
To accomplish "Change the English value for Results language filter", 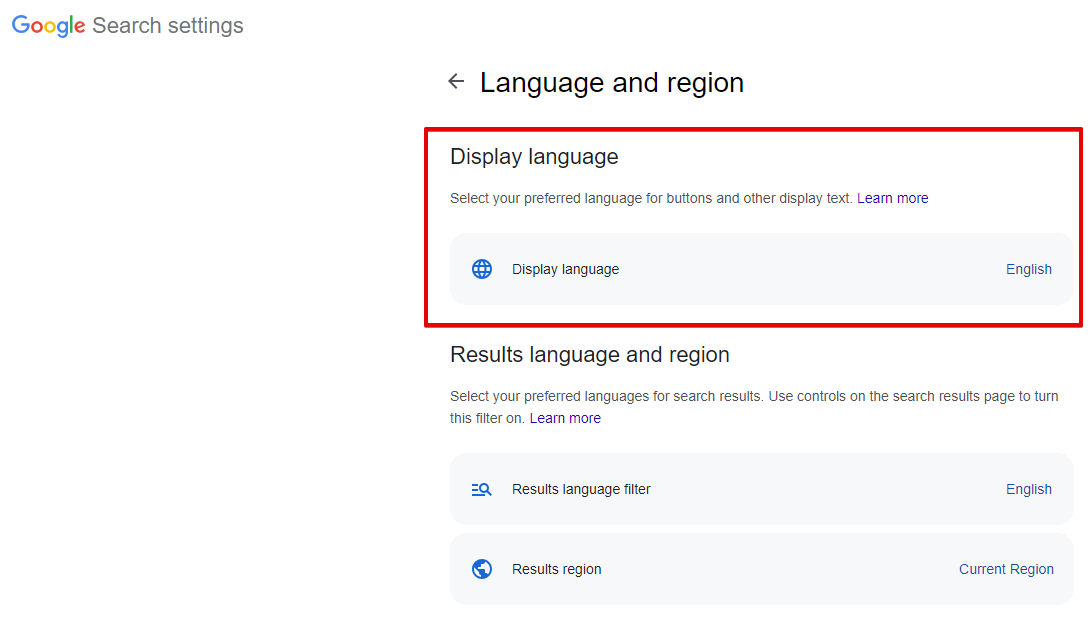I will [1029, 489].
